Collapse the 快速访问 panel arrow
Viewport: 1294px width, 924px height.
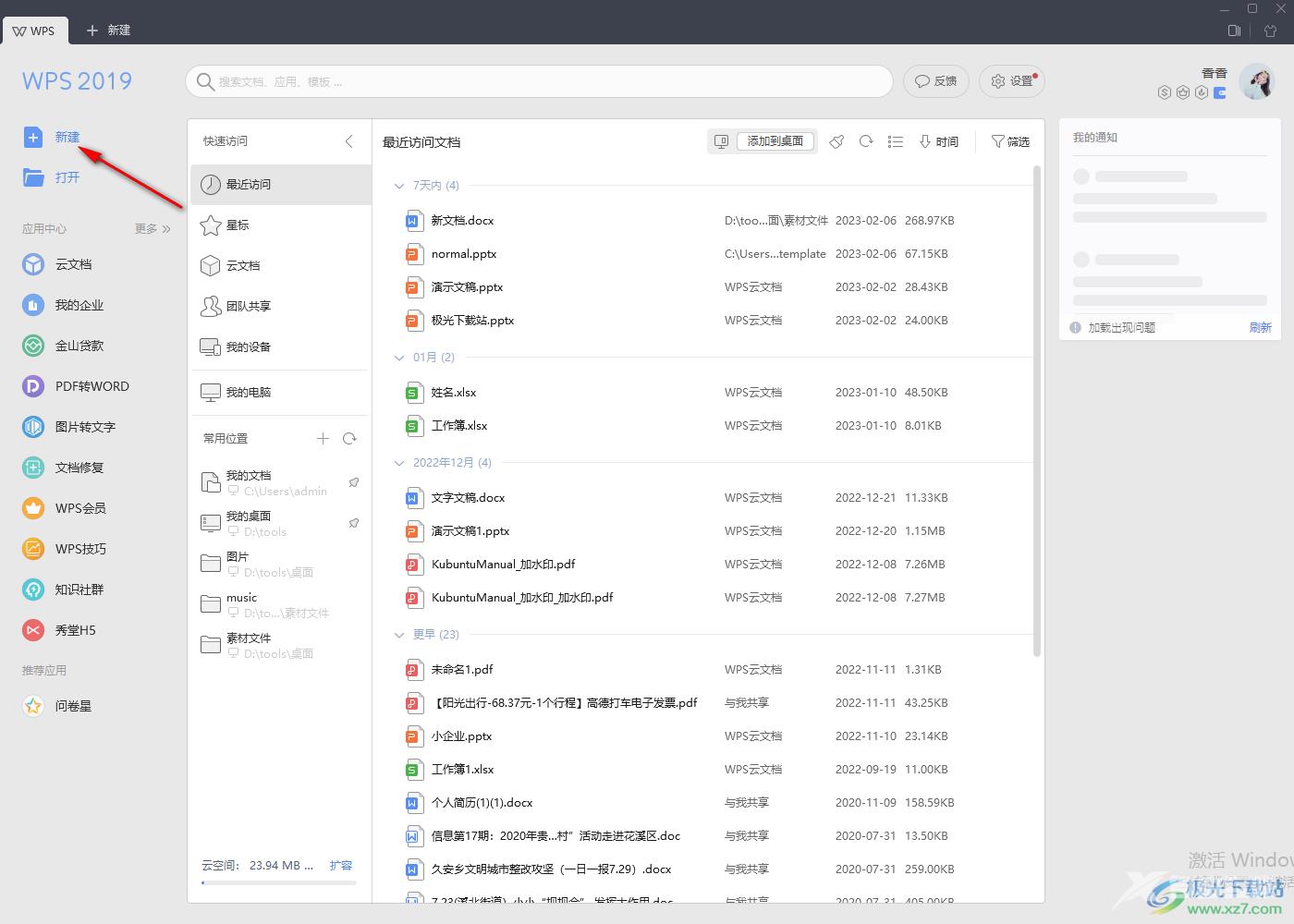pos(349,141)
